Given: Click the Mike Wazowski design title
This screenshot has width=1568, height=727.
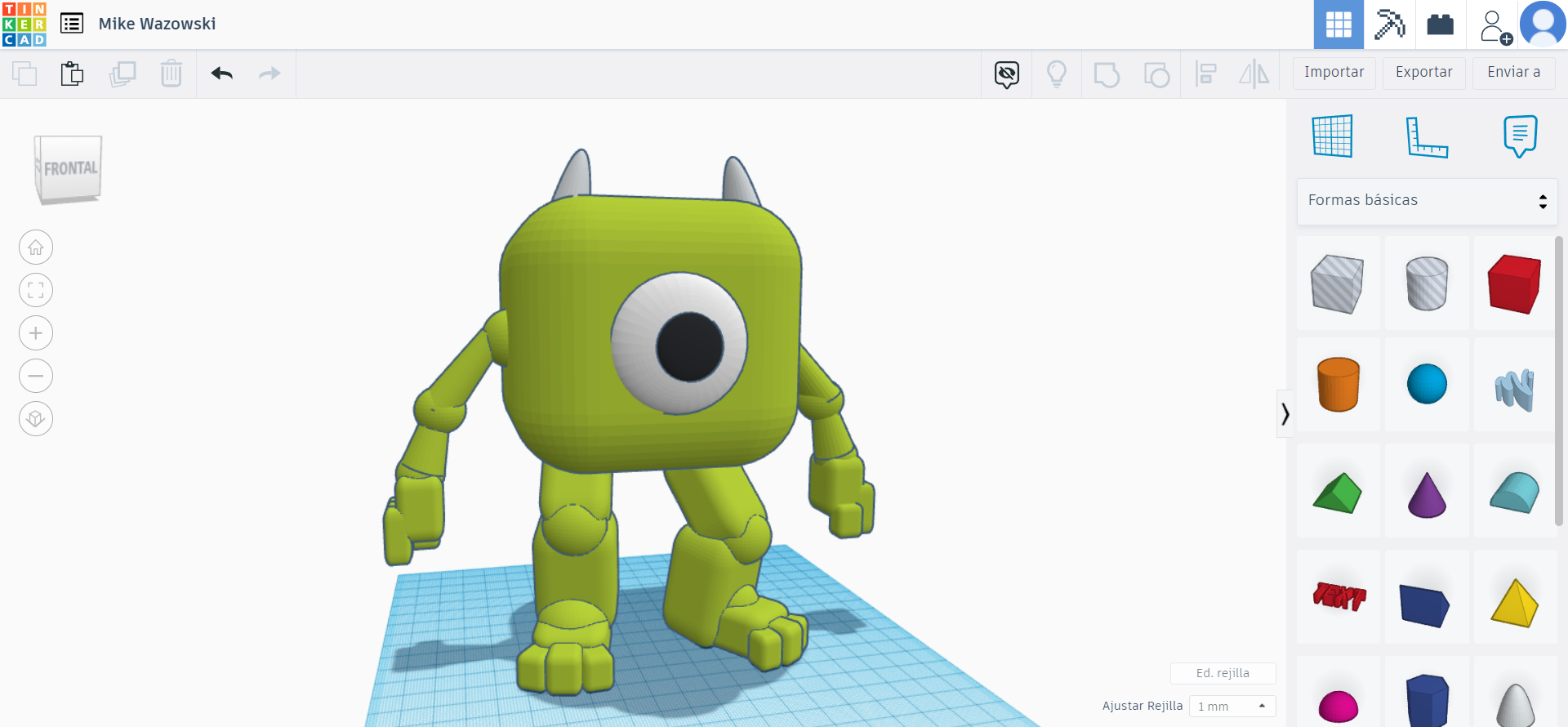Looking at the screenshot, I should pyautogui.click(x=158, y=25).
